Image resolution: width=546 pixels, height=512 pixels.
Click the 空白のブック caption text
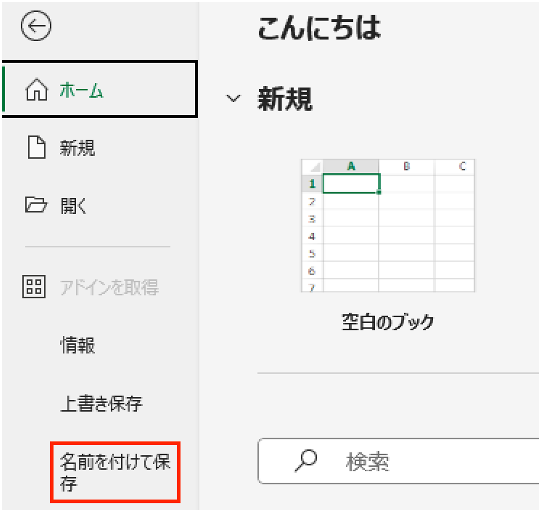click(388, 322)
